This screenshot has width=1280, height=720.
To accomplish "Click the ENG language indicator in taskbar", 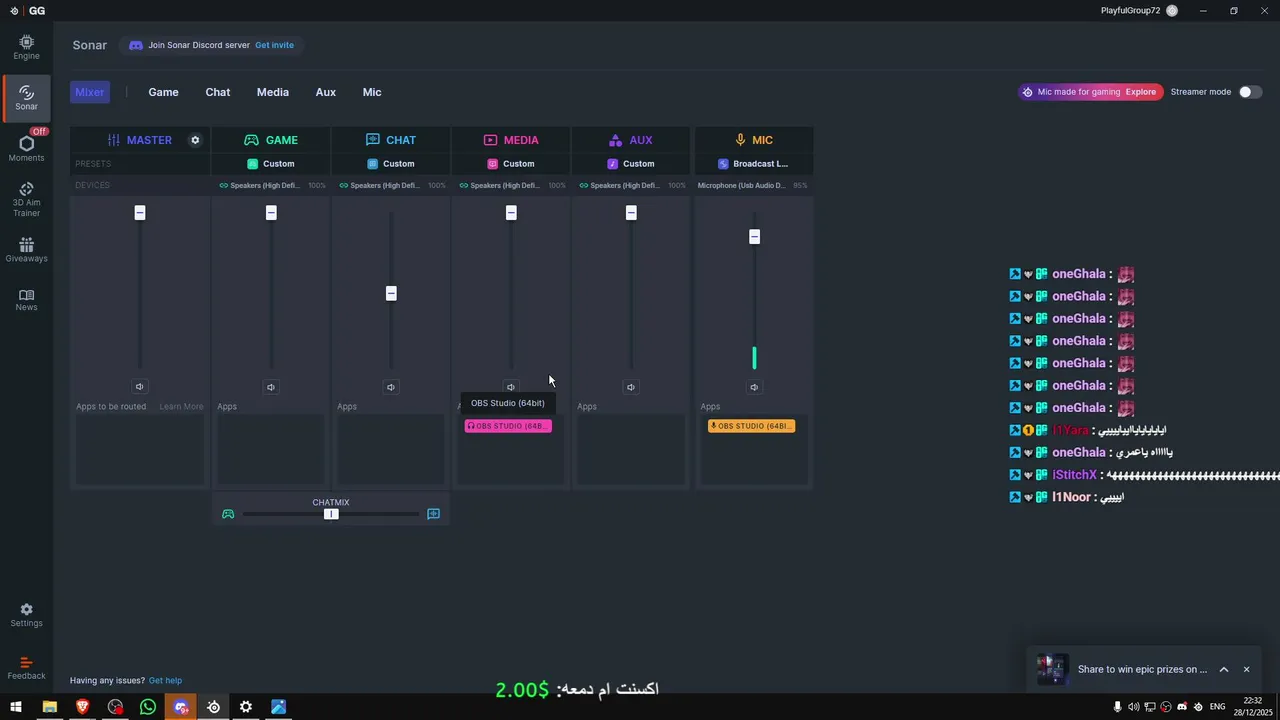I will coord(1217,707).
